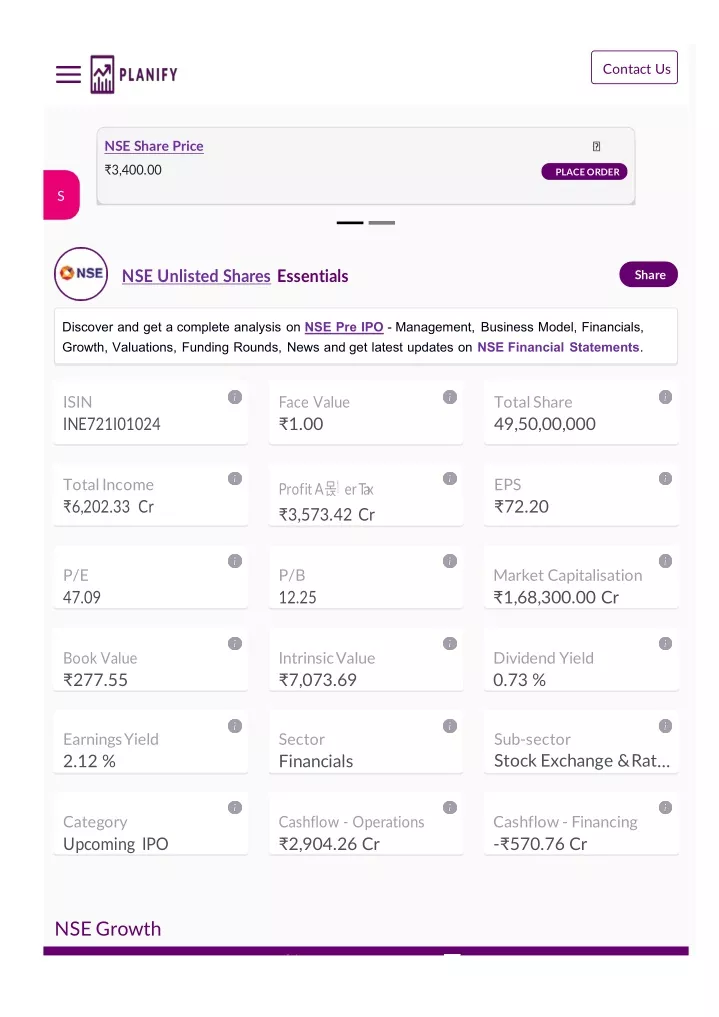The image size is (719, 1017).
Task: Show info for Market Capitalisation card
Action: tap(665, 561)
